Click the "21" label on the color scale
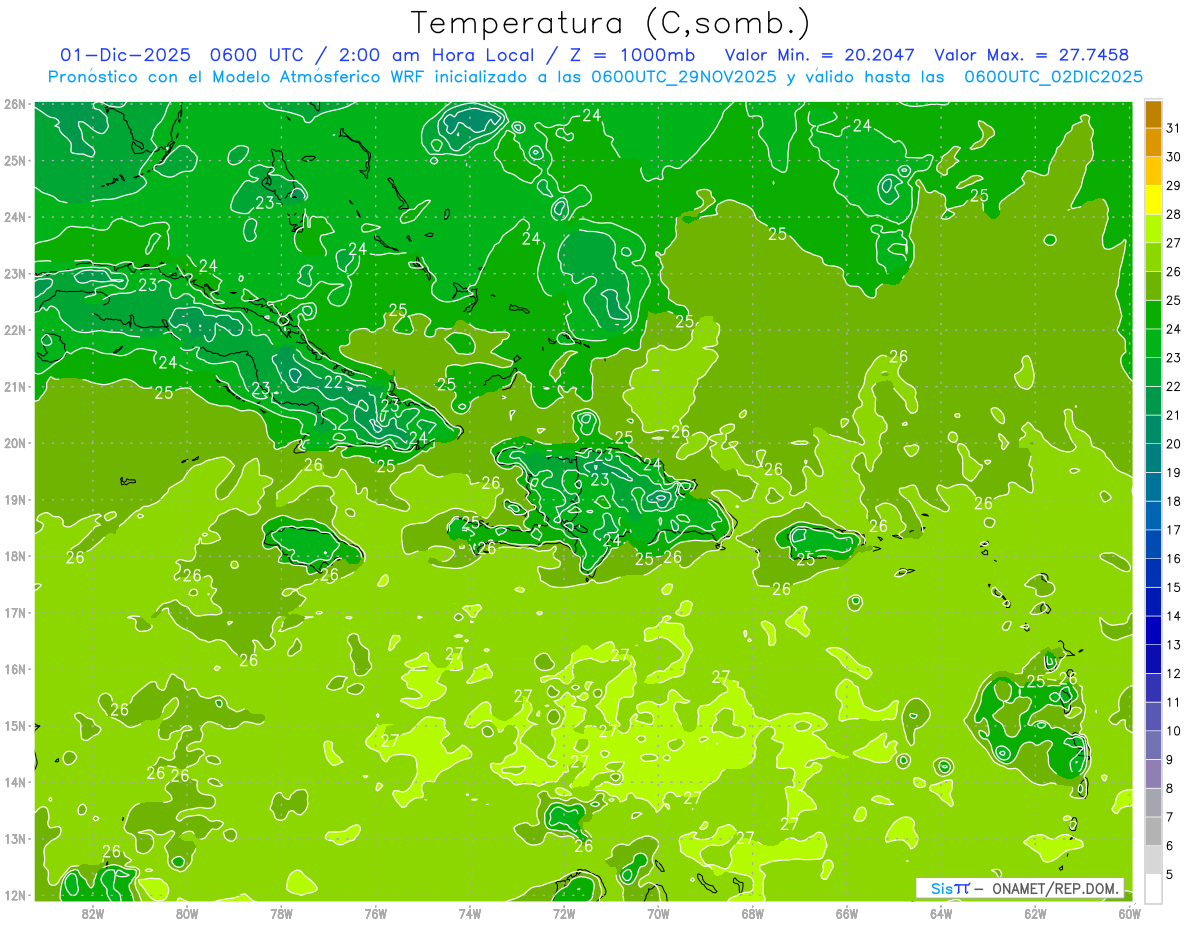The width and height of the screenshot is (1200, 927). [x=1174, y=415]
